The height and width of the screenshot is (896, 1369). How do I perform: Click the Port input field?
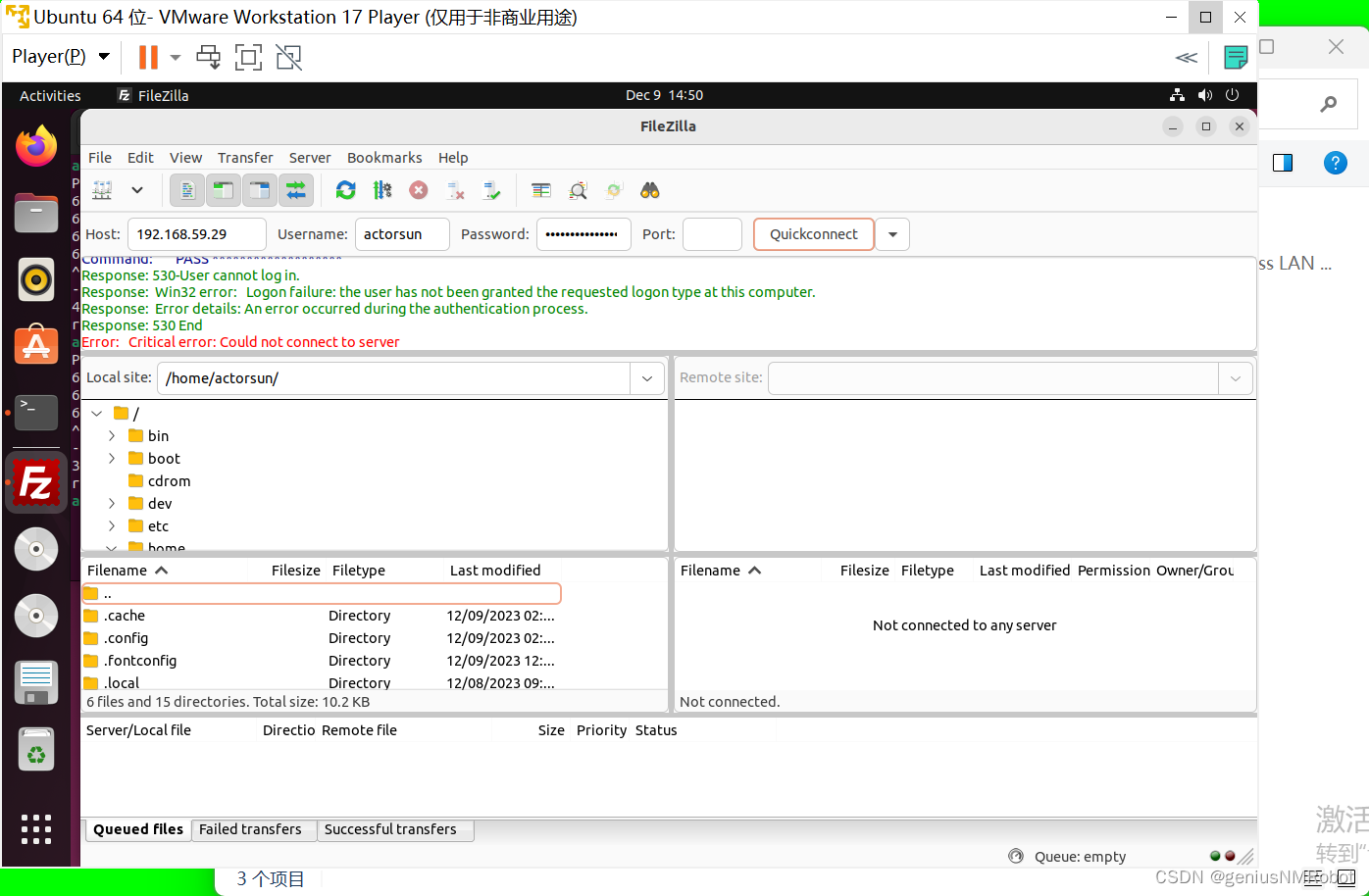tap(712, 234)
